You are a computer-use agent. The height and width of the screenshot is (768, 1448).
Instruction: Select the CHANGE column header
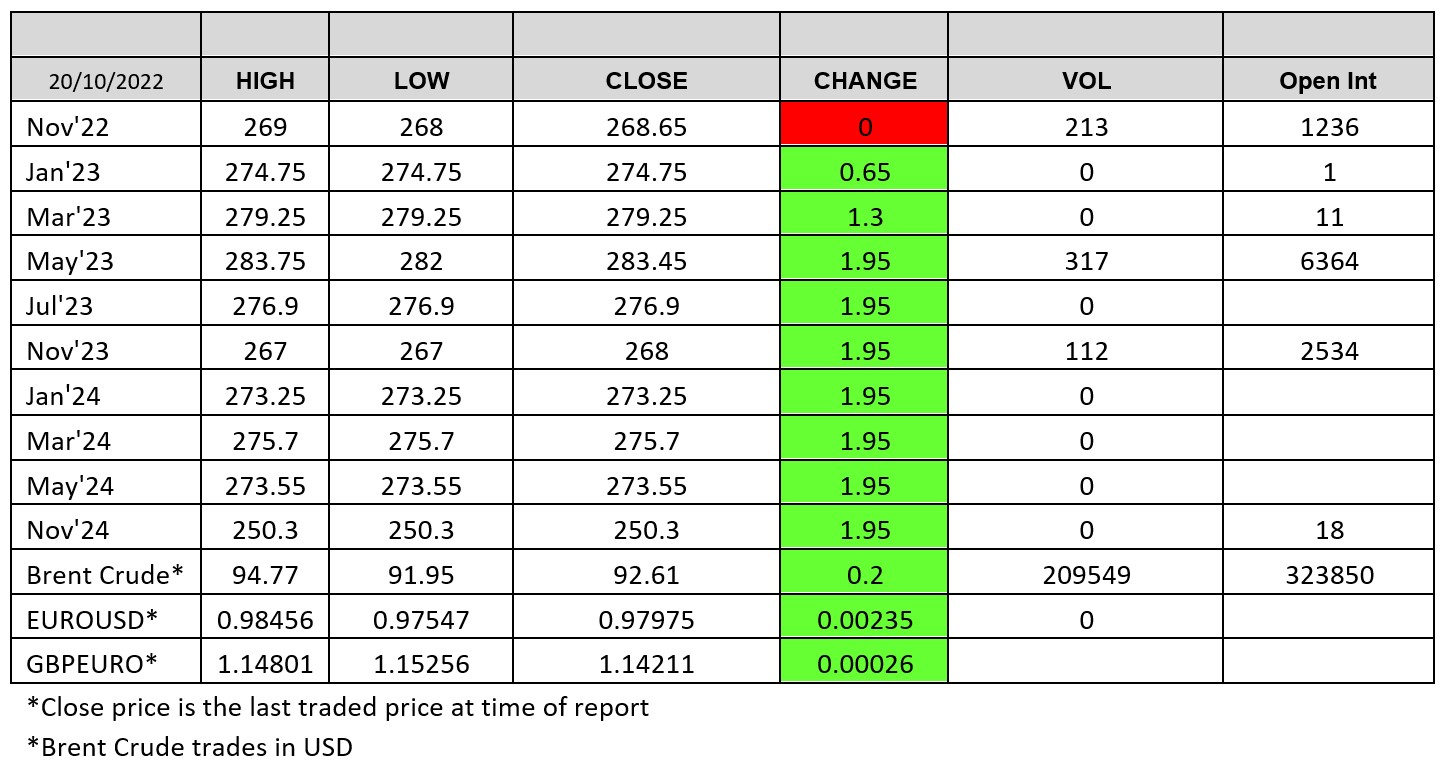[865, 81]
